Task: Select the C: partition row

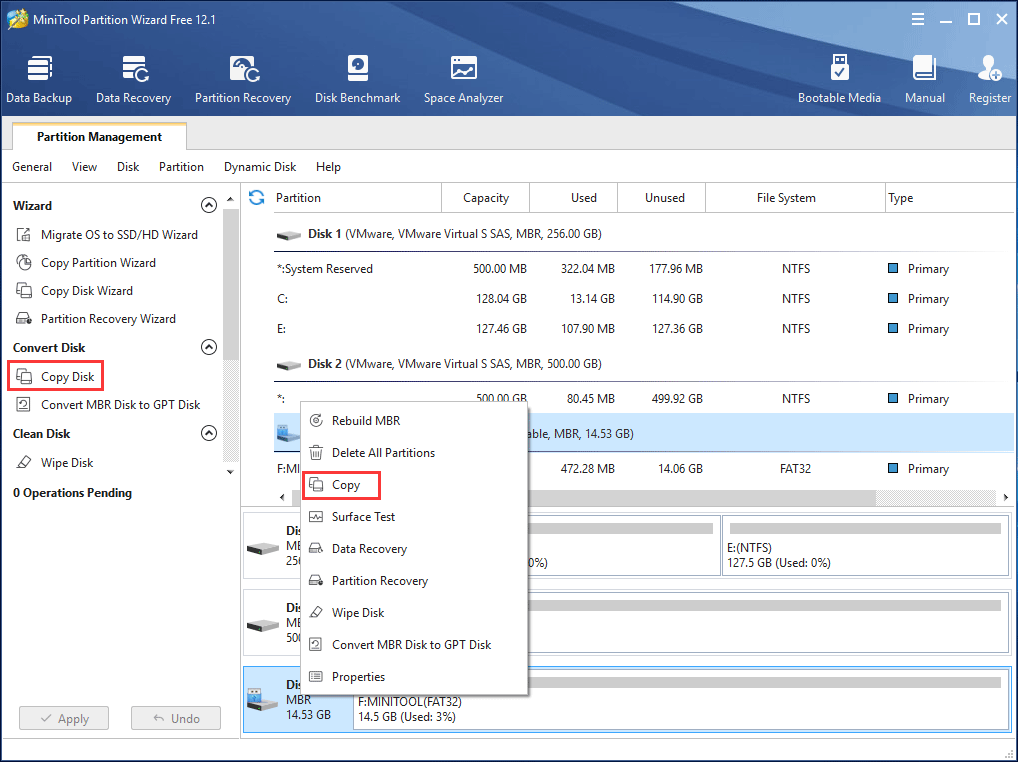Action: click(643, 299)
